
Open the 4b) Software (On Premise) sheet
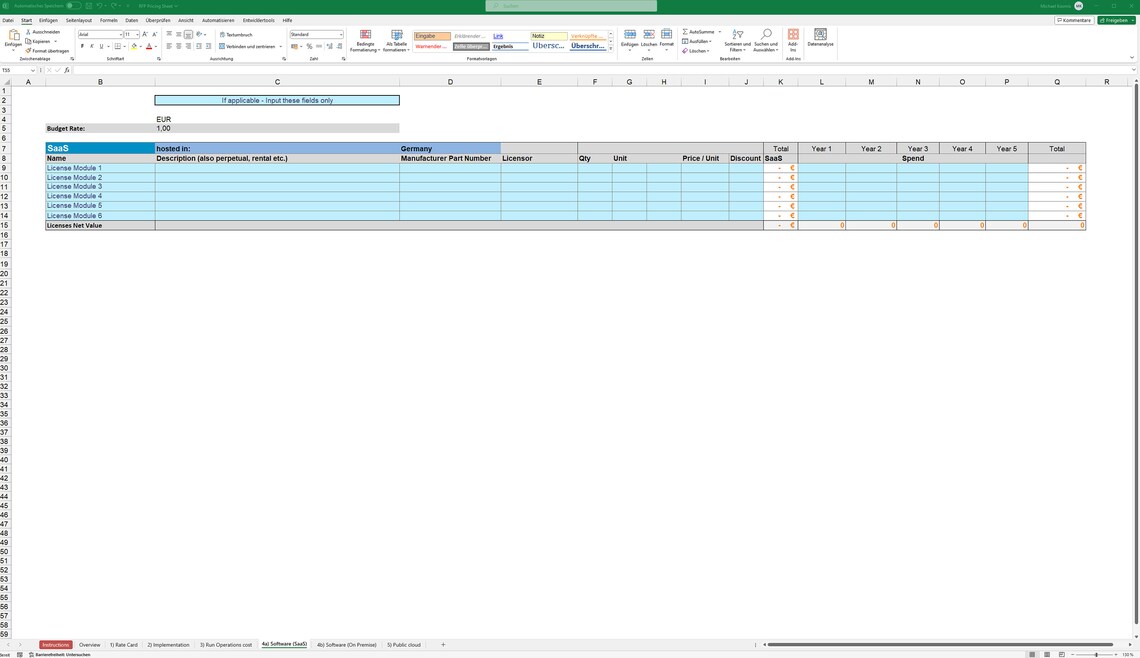click(x=346, y=645)
